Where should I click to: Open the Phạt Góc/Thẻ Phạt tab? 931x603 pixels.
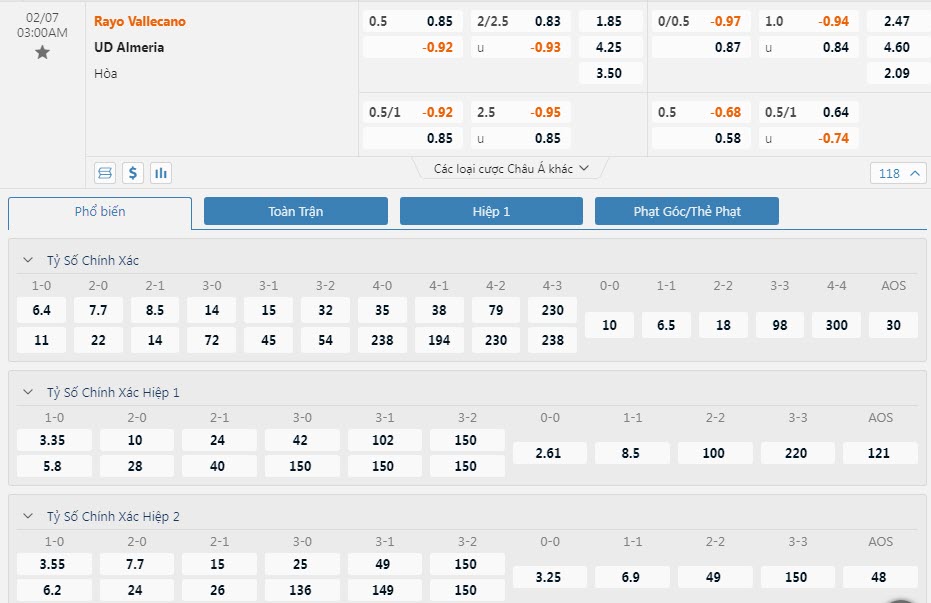pyautogui.click(x=687, y=210)
